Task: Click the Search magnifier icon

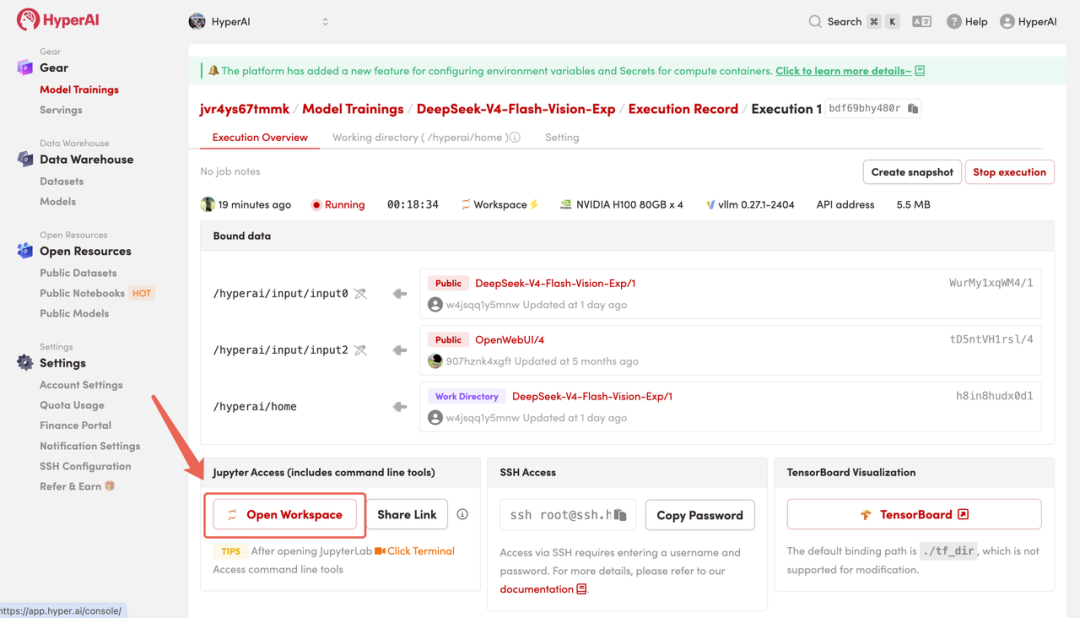Action: click(x=815, y=21)
